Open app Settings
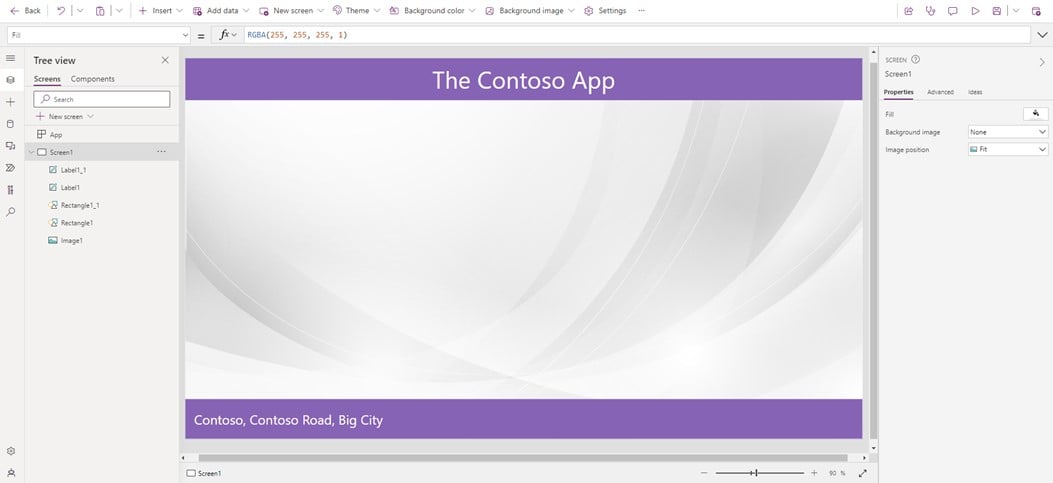 pos(605,11)
